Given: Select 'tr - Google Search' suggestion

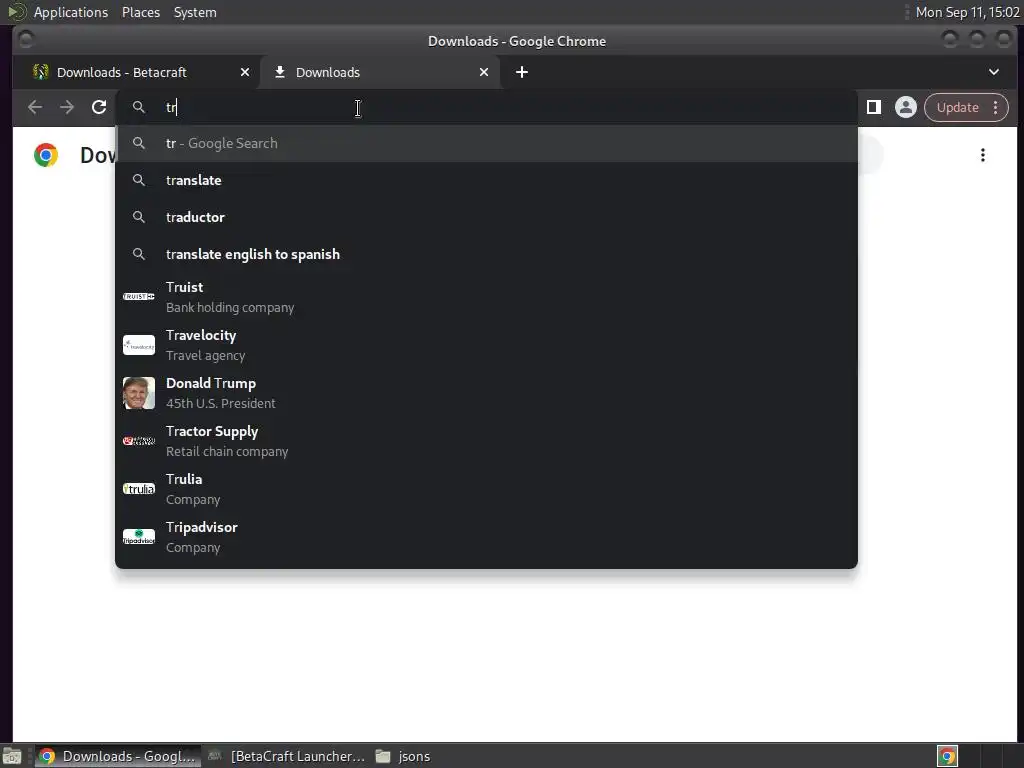Looking at the screenshot, I should pos(486,143).
